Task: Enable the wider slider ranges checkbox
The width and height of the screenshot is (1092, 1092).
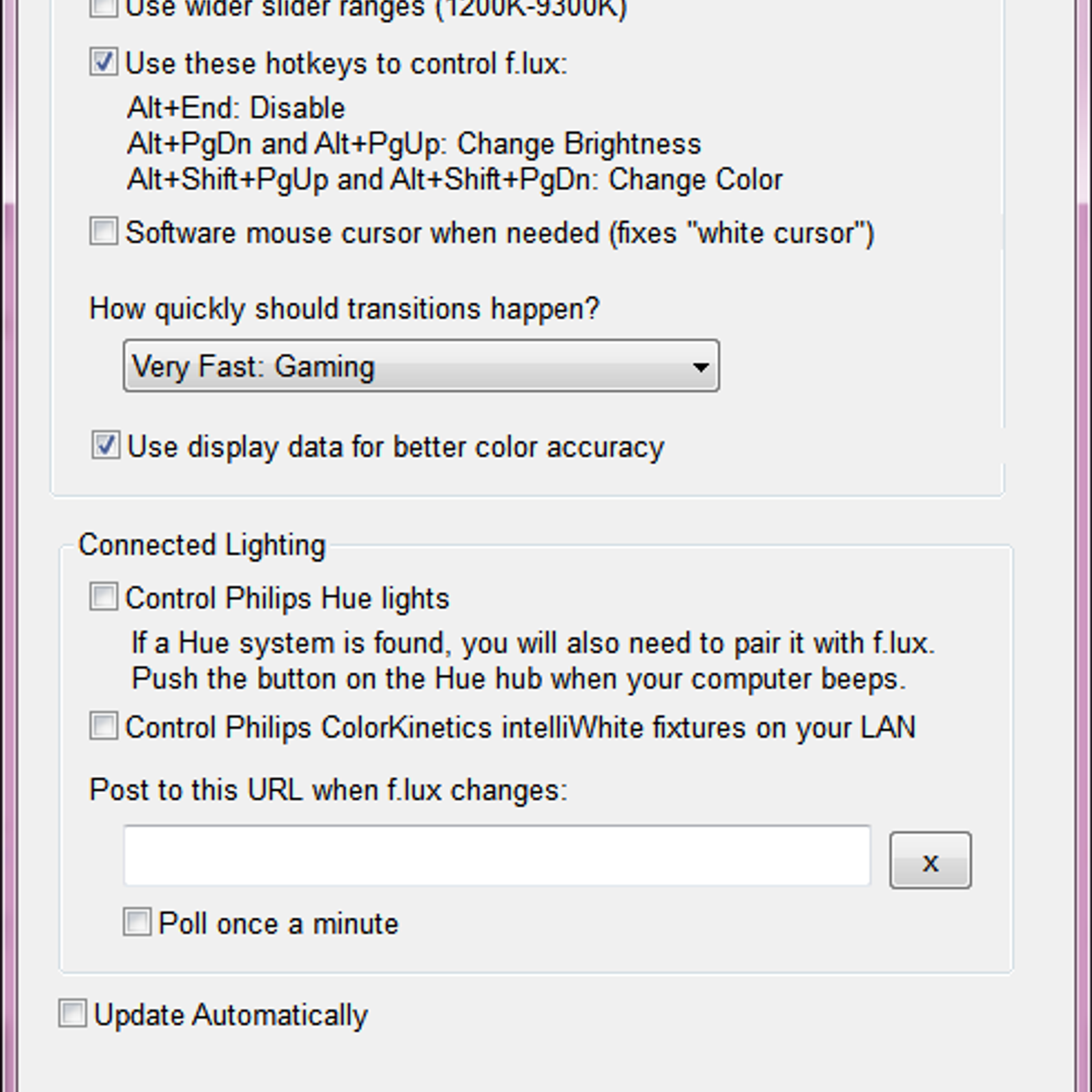Action: 104,7
